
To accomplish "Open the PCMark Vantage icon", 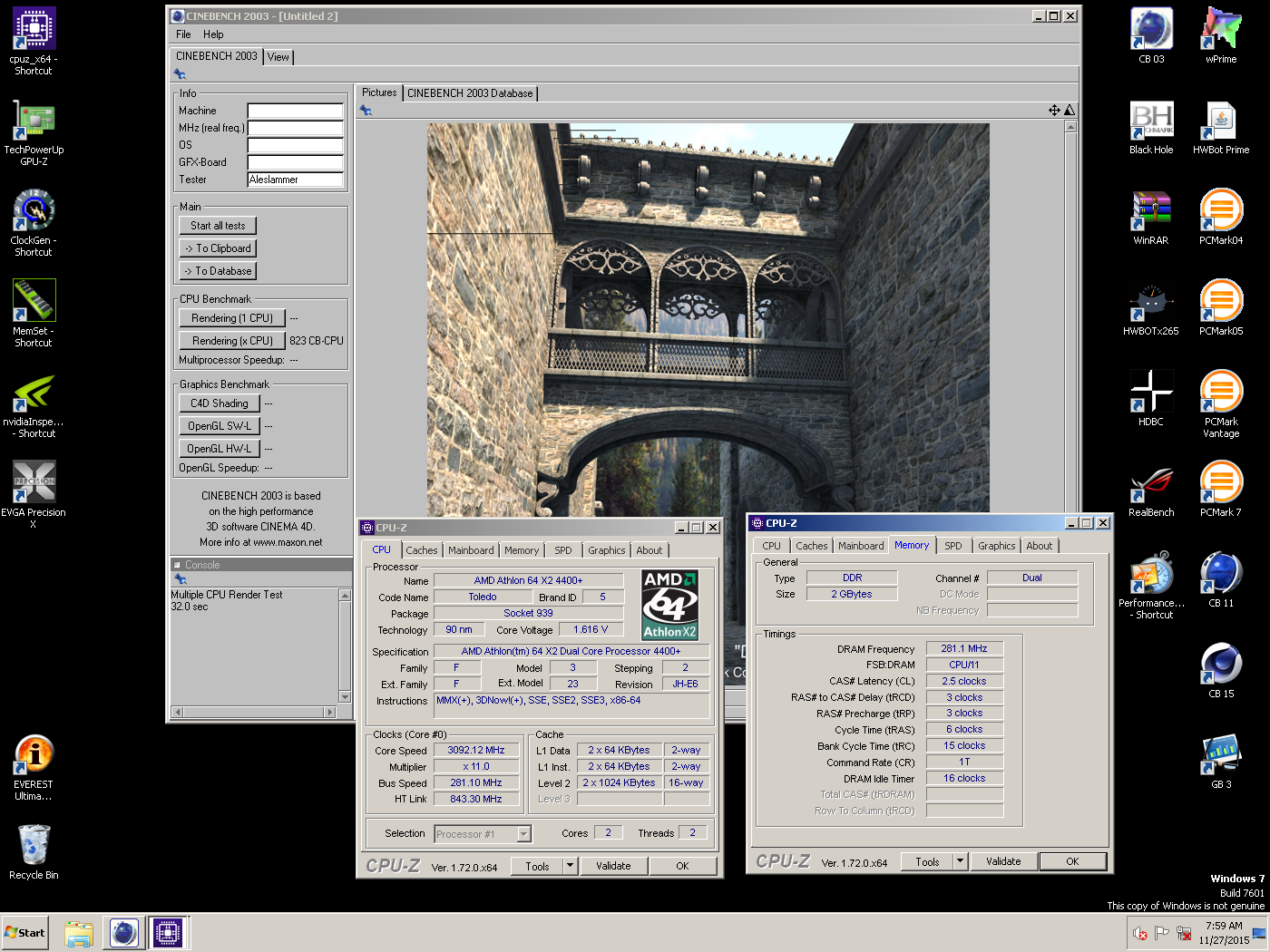I will tap(1221, 403).
